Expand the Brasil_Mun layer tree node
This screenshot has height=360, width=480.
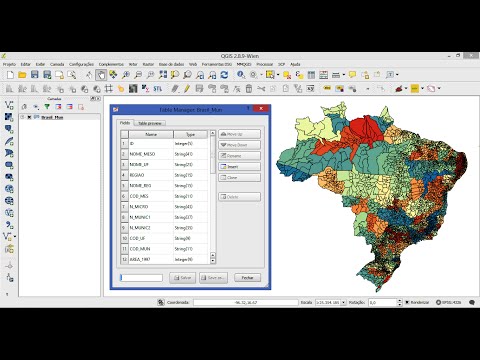coord(22,117)
